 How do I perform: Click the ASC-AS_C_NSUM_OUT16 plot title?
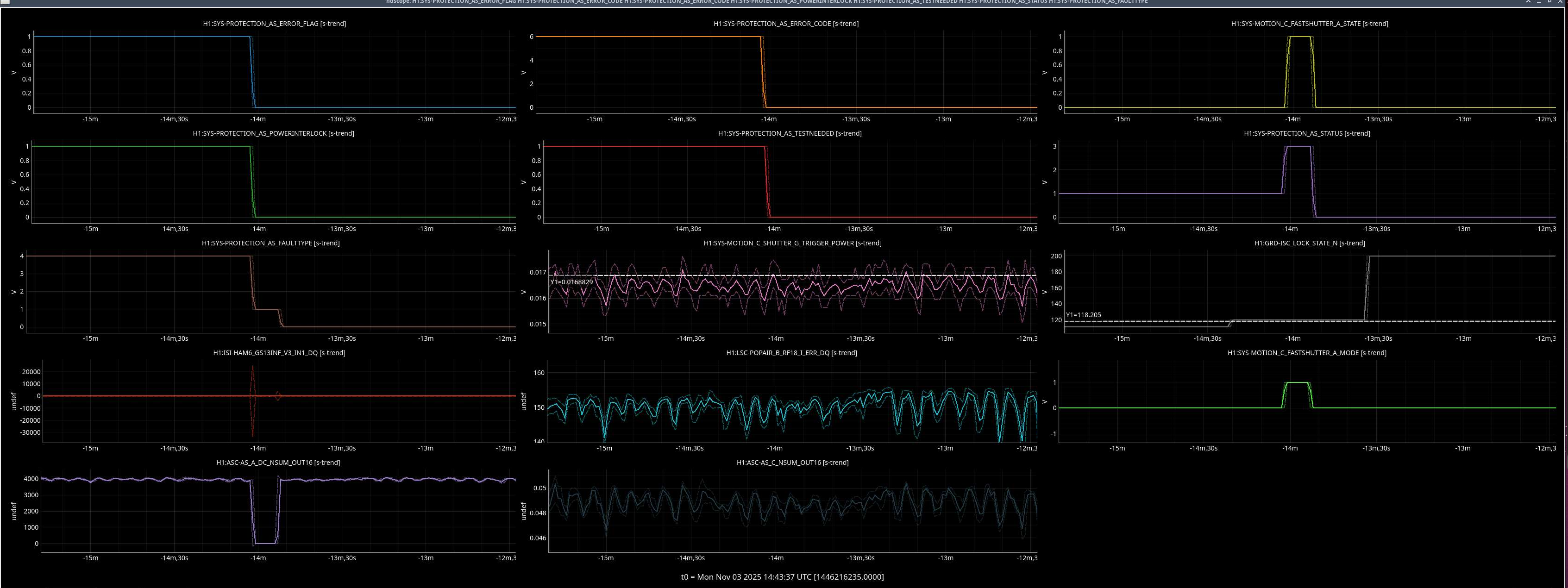(x=792, y=463)
